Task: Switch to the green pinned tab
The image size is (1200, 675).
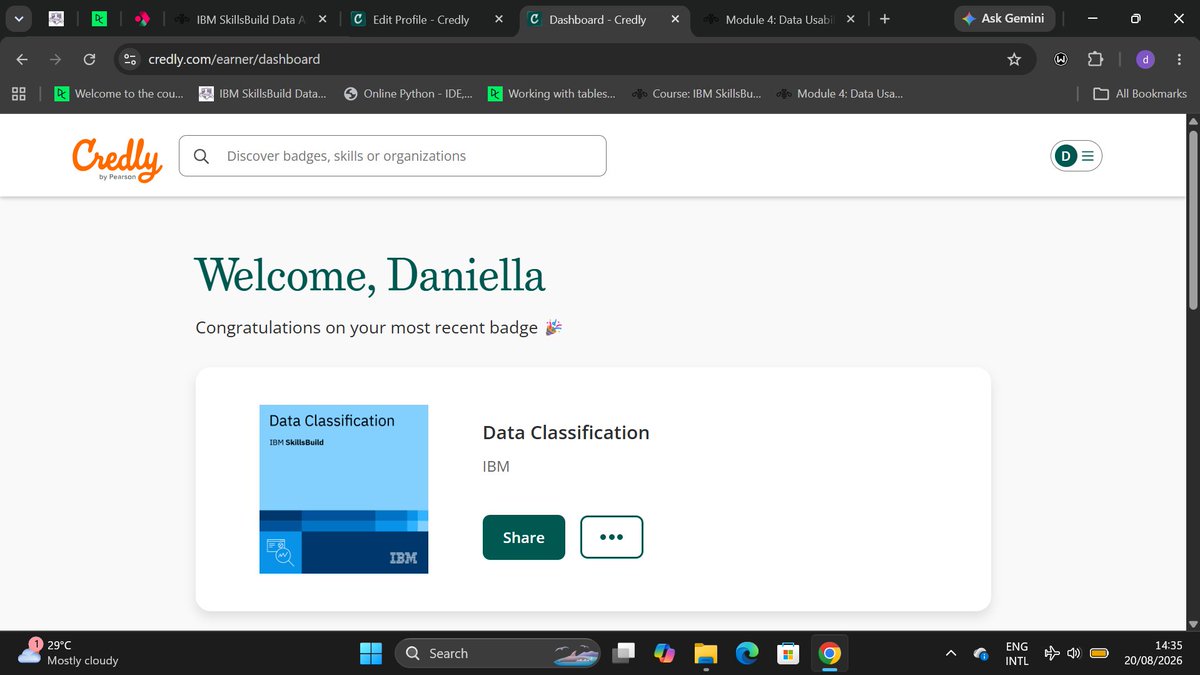Action: click(99, 19)
